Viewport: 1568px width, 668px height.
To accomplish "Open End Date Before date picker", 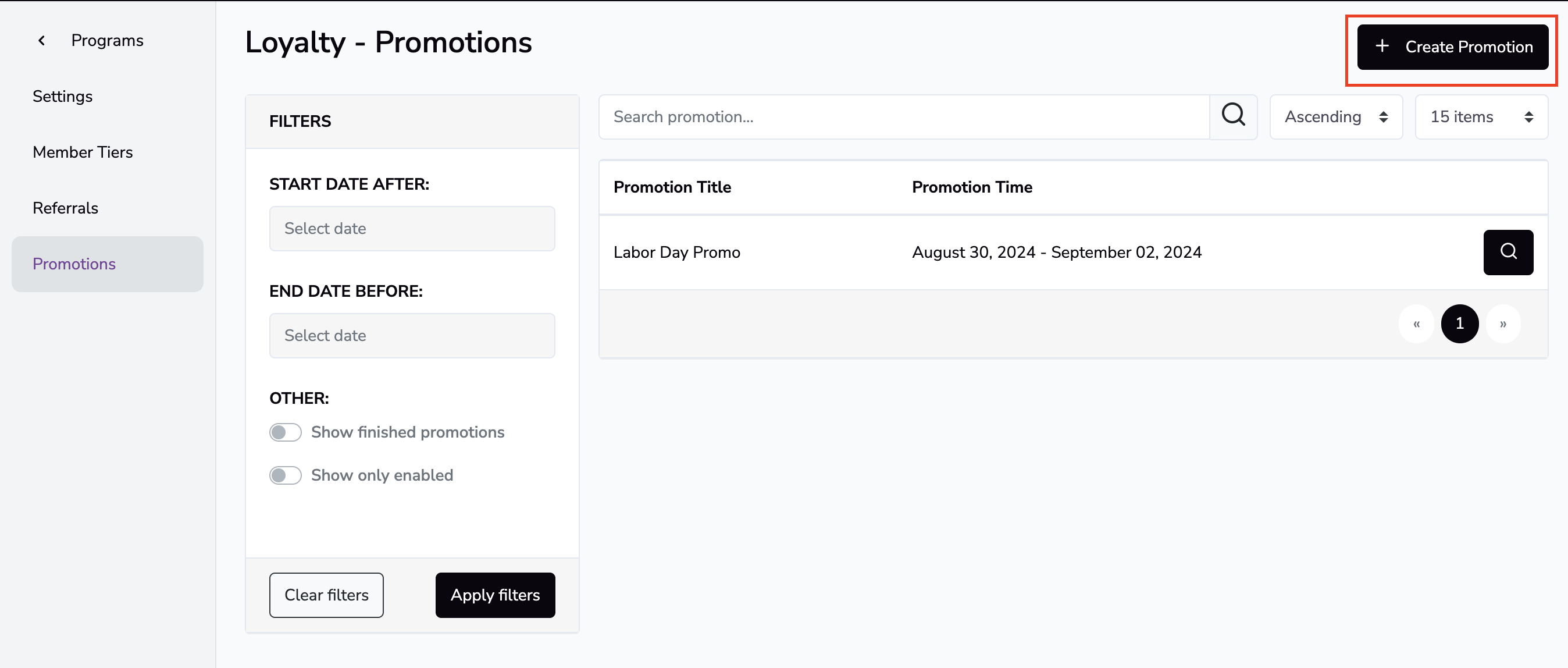I will tap(412, 336).
